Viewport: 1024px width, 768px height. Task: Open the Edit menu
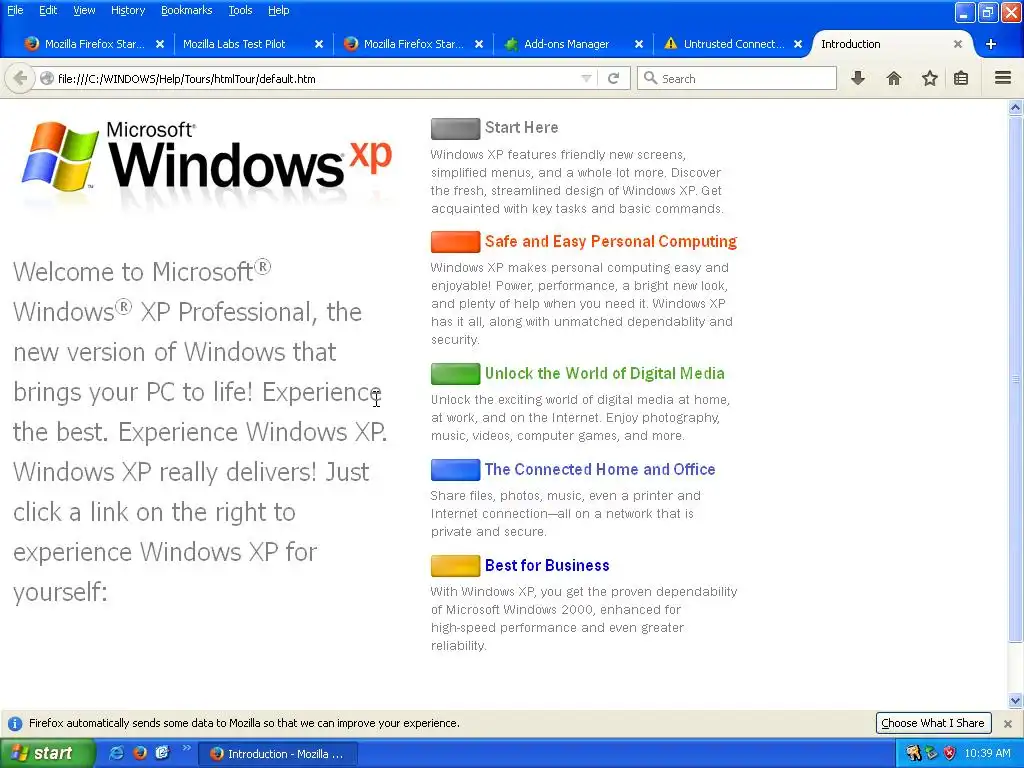(48, 10)
